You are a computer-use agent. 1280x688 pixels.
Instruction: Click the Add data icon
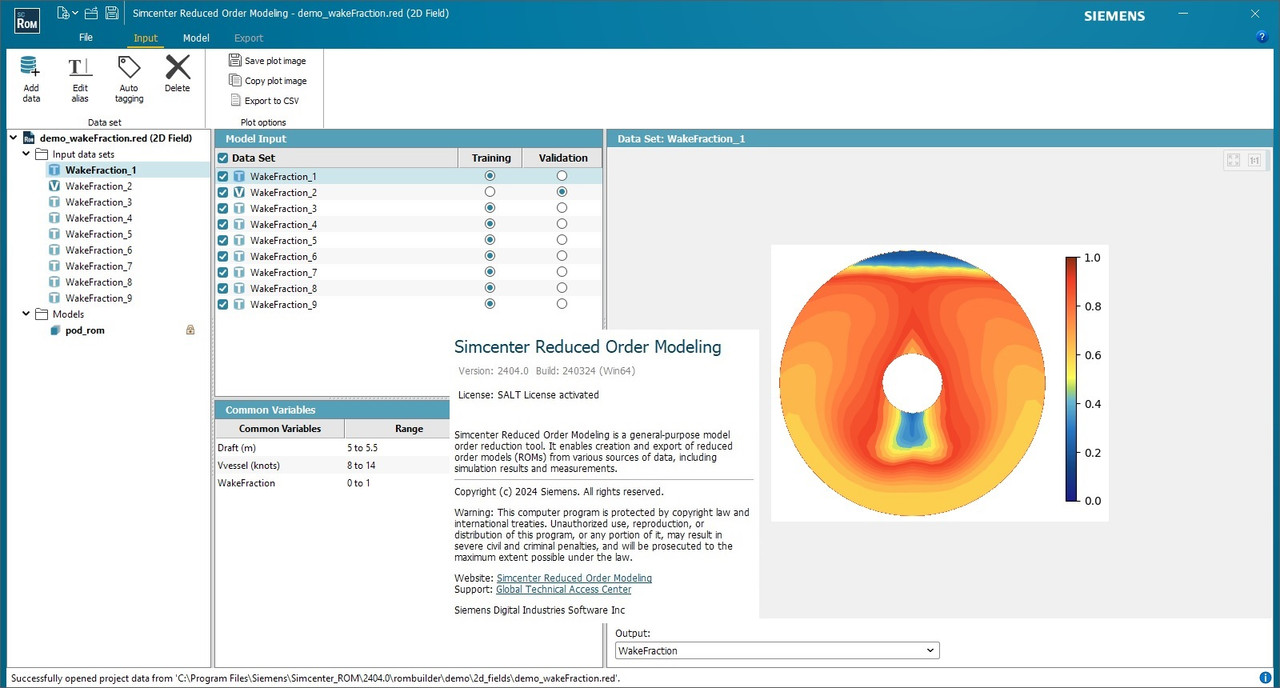tap(30, 67)
